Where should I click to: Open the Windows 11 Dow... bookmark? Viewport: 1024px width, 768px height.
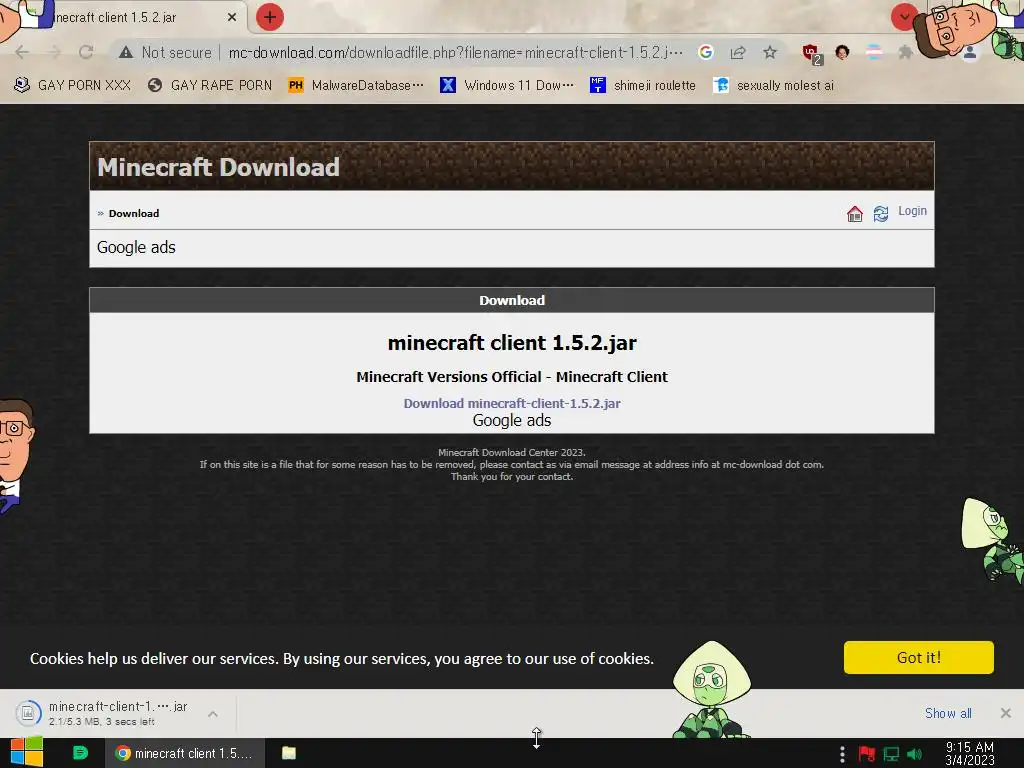(x=507, y=85)
